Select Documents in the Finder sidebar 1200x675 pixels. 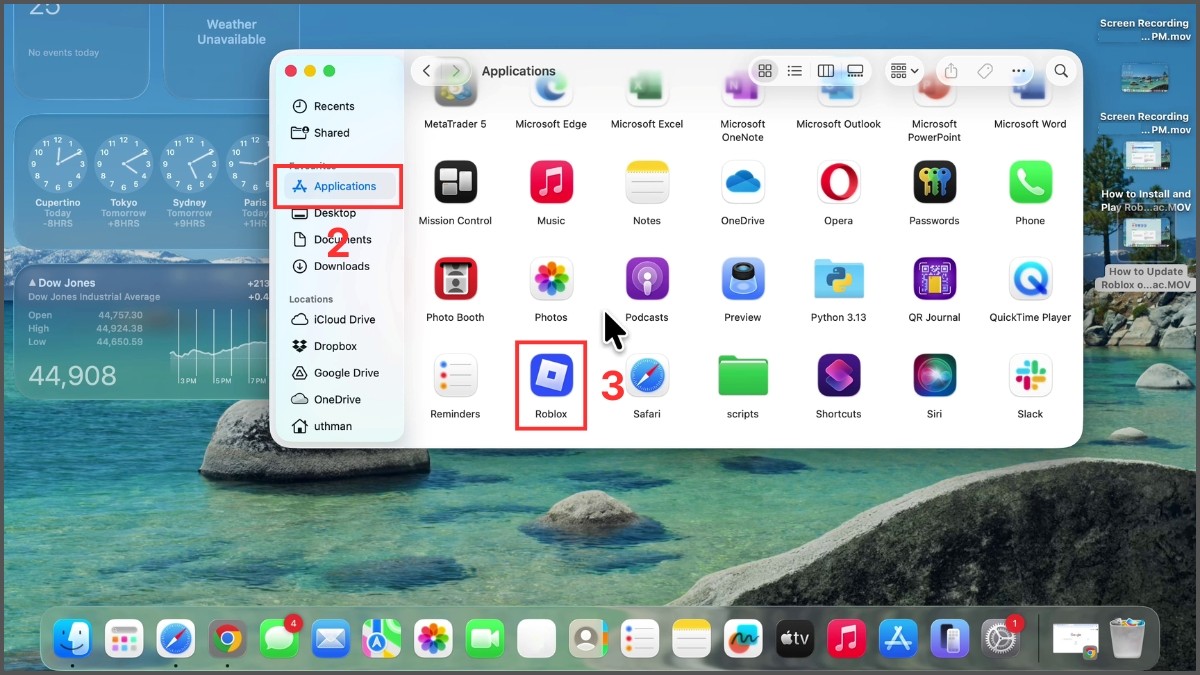coord(341,240)
